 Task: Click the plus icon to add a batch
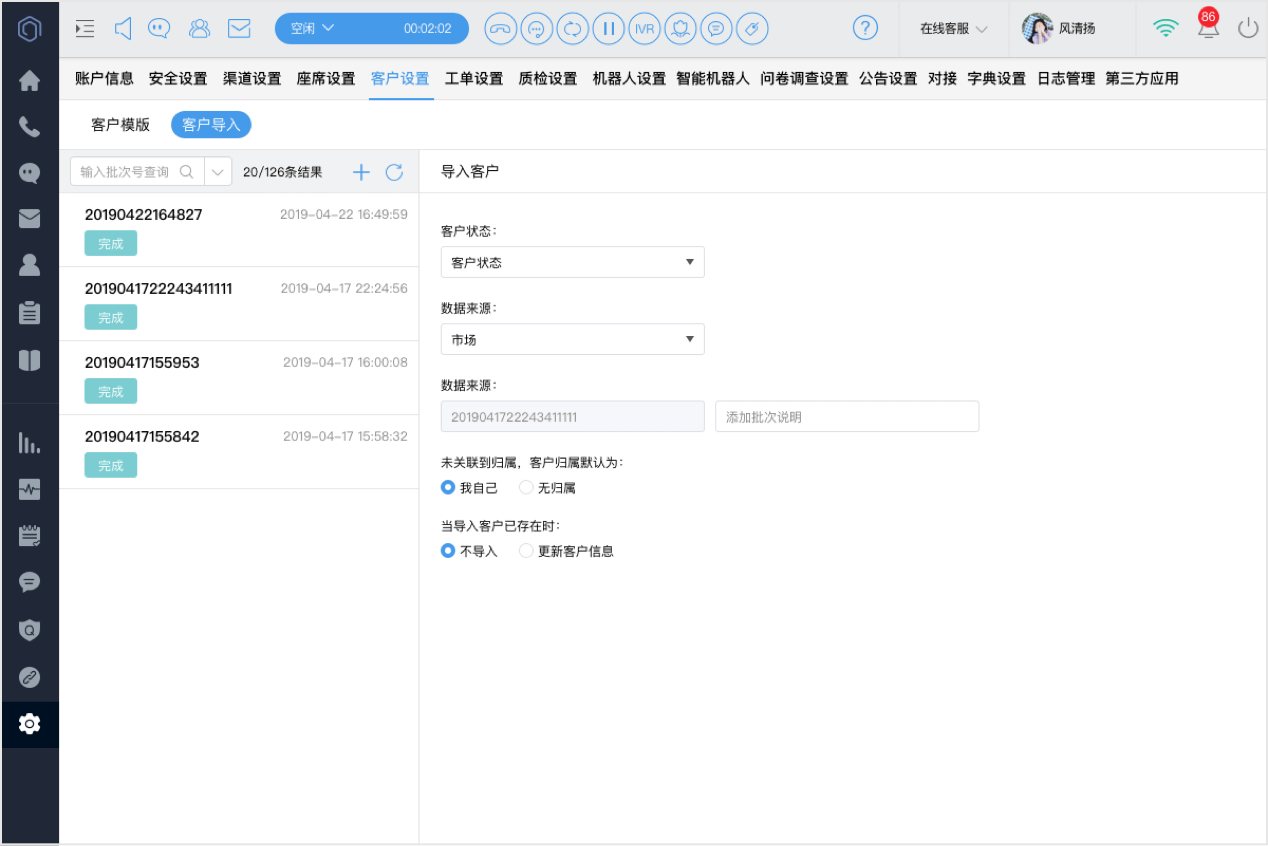tap(361, 172)
